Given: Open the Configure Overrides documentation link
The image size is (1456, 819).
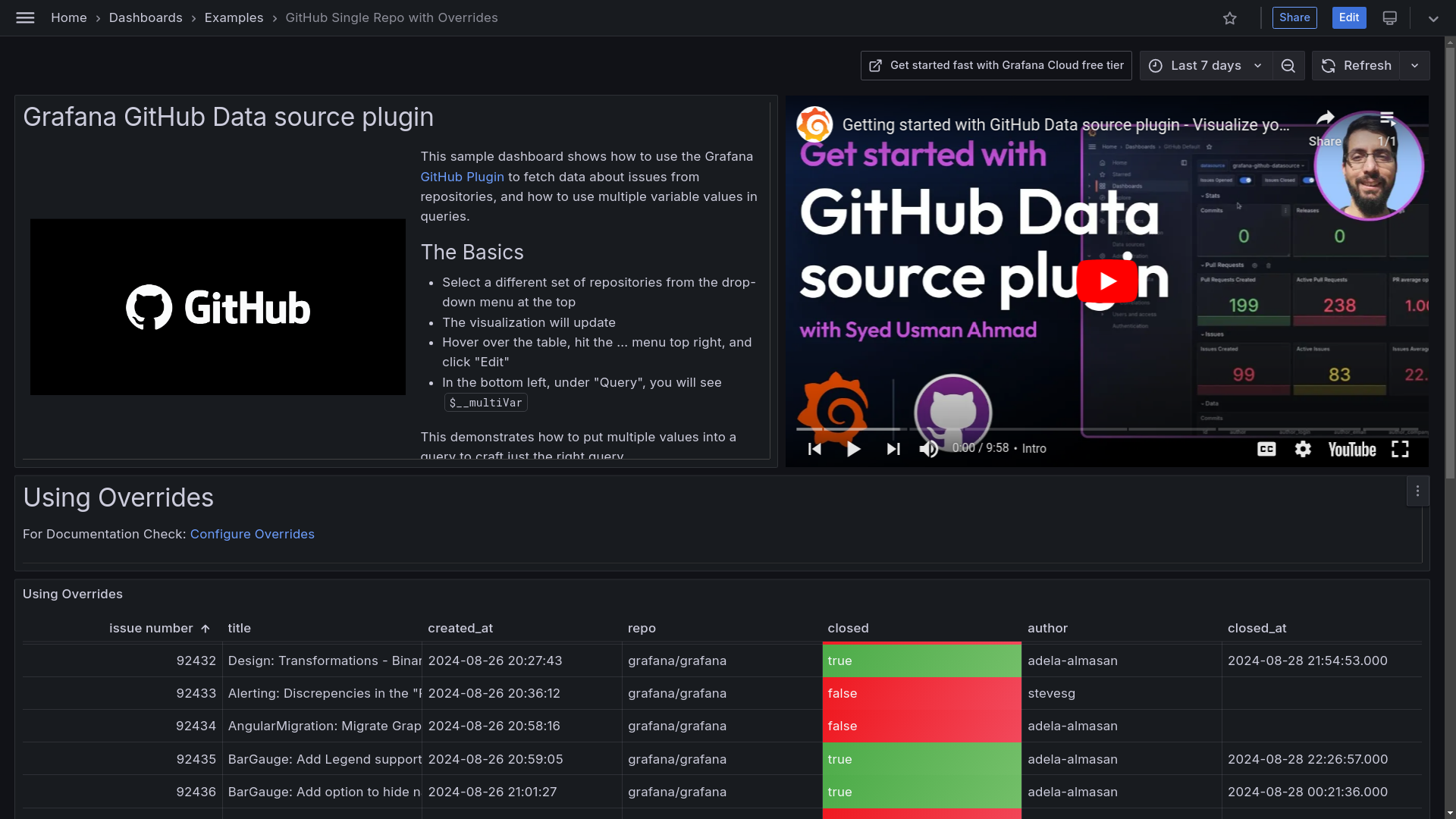Looking at the screenshot, I should click(x=252, y=534).
